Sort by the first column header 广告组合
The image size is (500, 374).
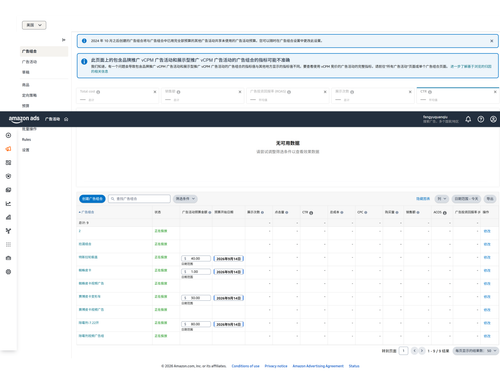(86, 212)
